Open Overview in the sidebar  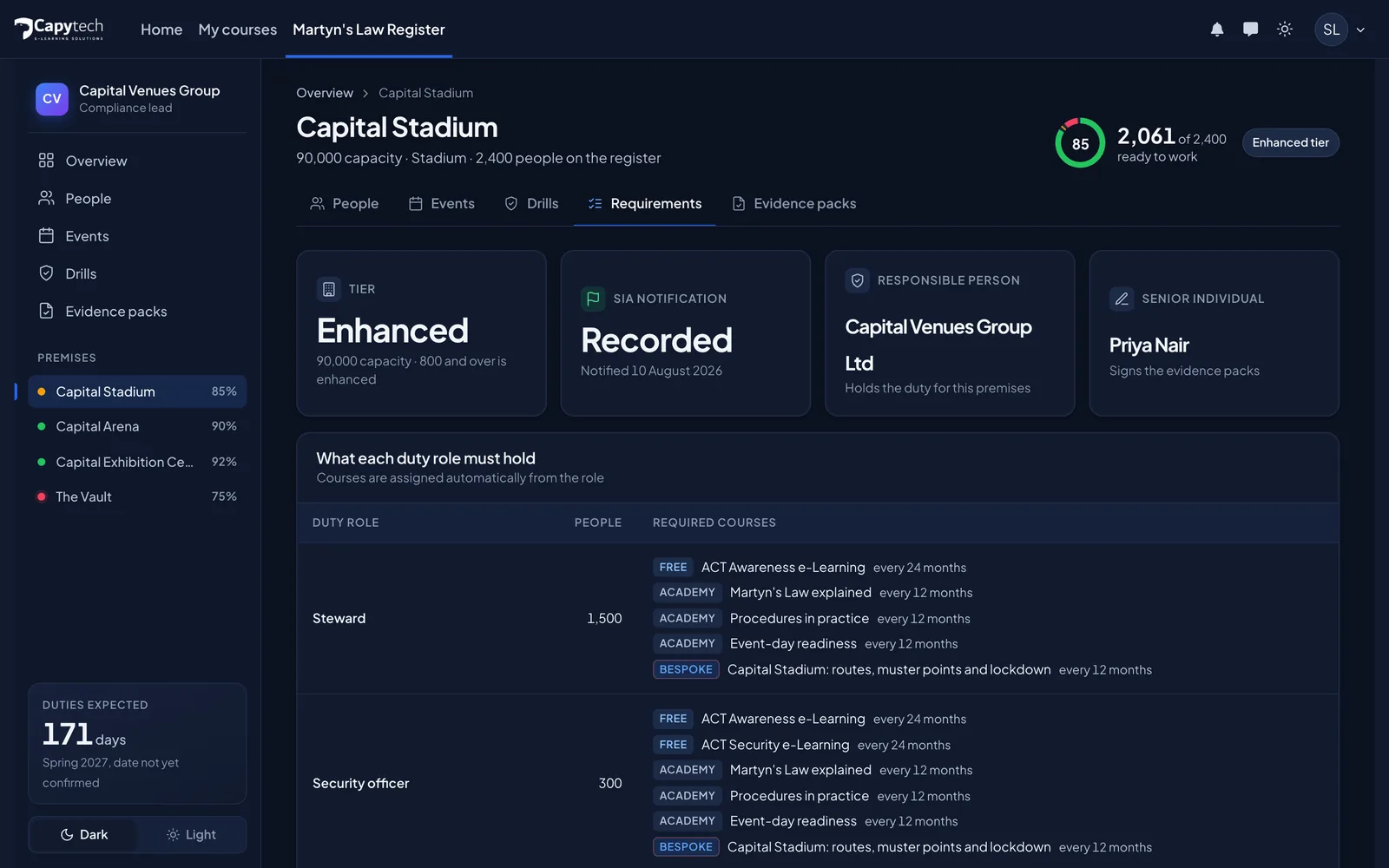137,161
